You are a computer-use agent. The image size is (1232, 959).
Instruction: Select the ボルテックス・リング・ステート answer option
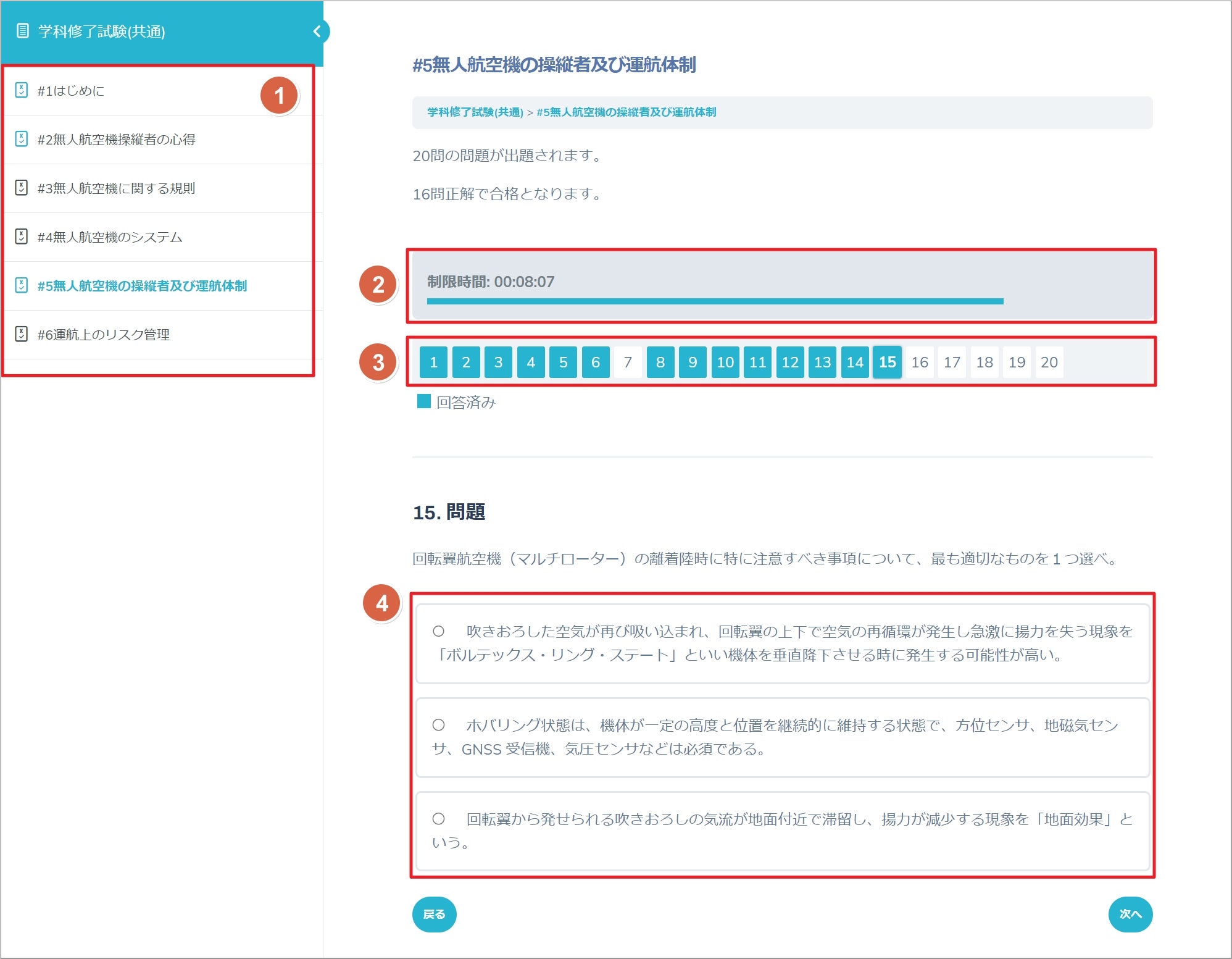coord(439,631)
